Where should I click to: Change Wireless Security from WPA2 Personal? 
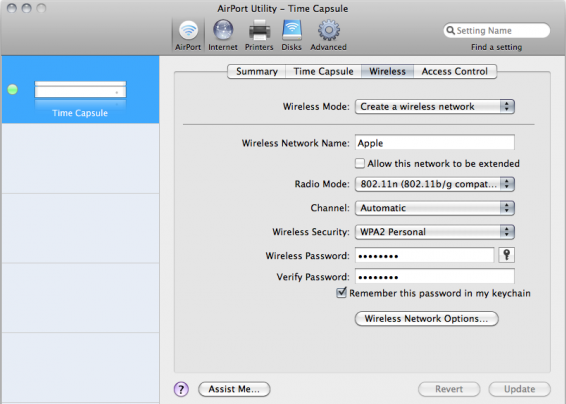[435, 232]
